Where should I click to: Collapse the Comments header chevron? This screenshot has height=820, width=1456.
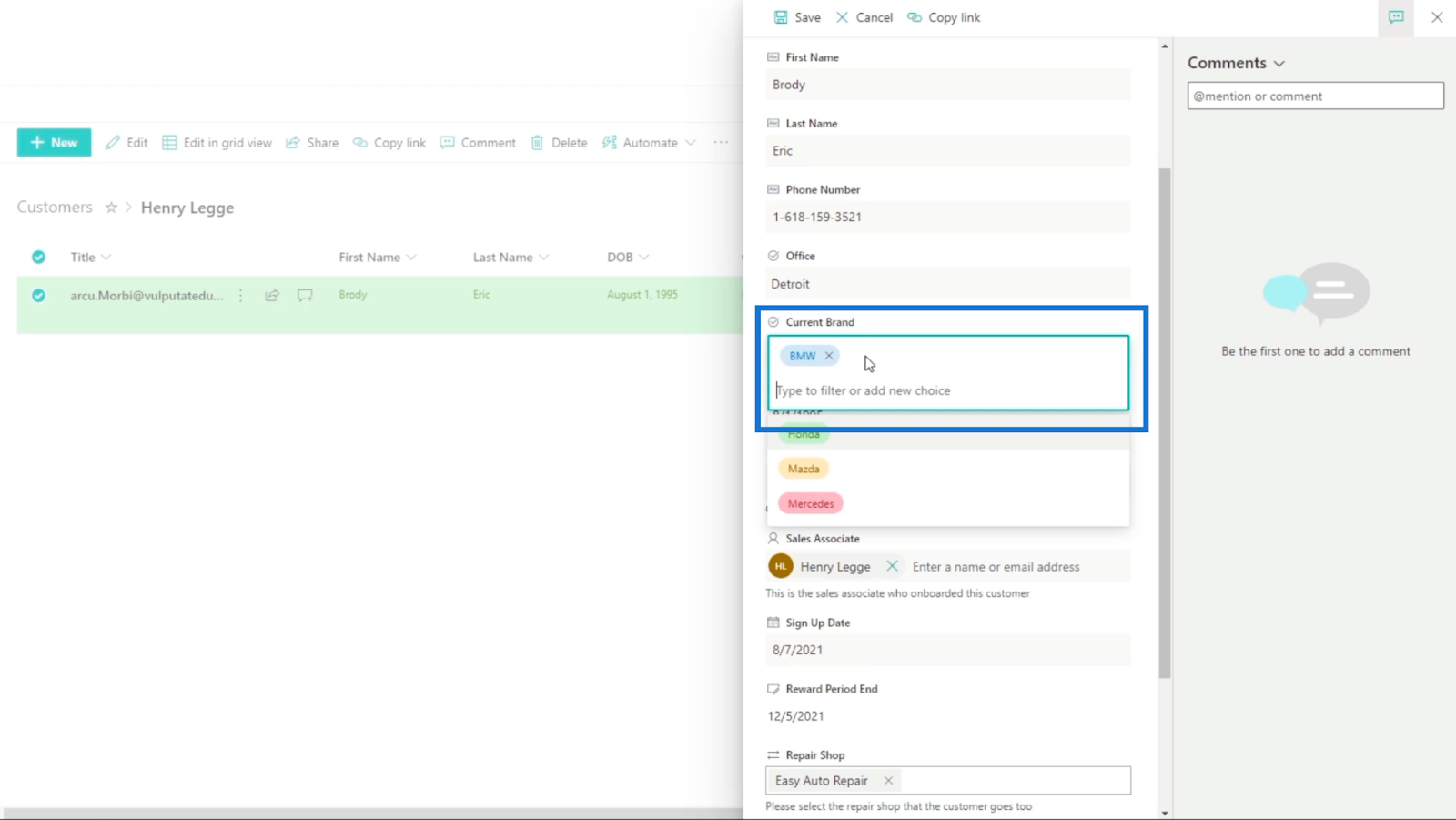click(1279, 64)
